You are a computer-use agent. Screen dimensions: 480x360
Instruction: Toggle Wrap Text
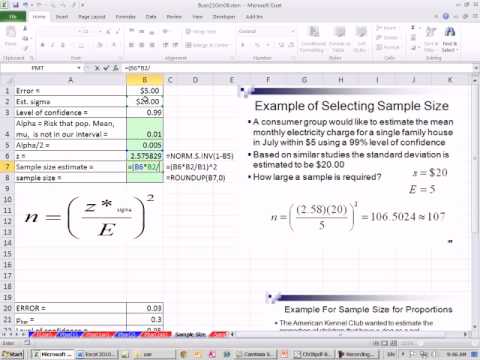coord(201,31)
